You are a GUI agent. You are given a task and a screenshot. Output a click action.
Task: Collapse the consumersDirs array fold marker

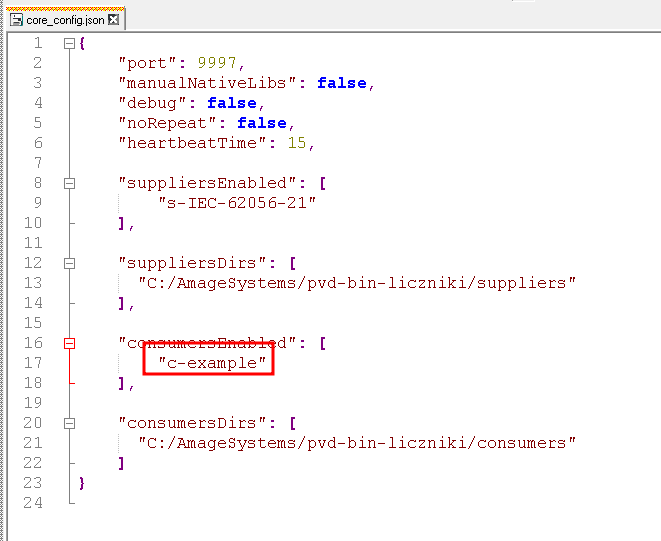click(69, 423)
